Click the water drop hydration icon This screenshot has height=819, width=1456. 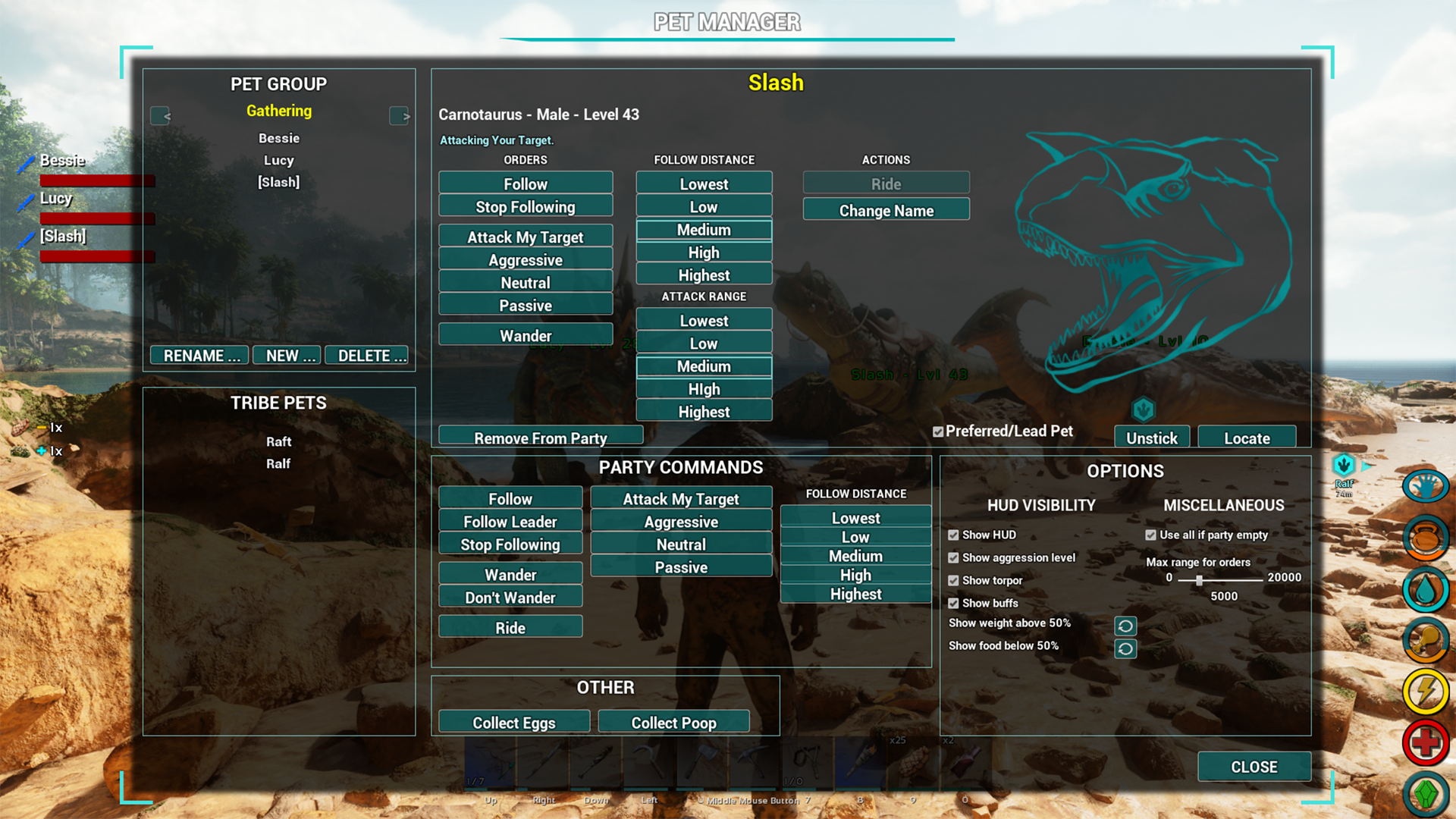click(x=1426, y=589)
